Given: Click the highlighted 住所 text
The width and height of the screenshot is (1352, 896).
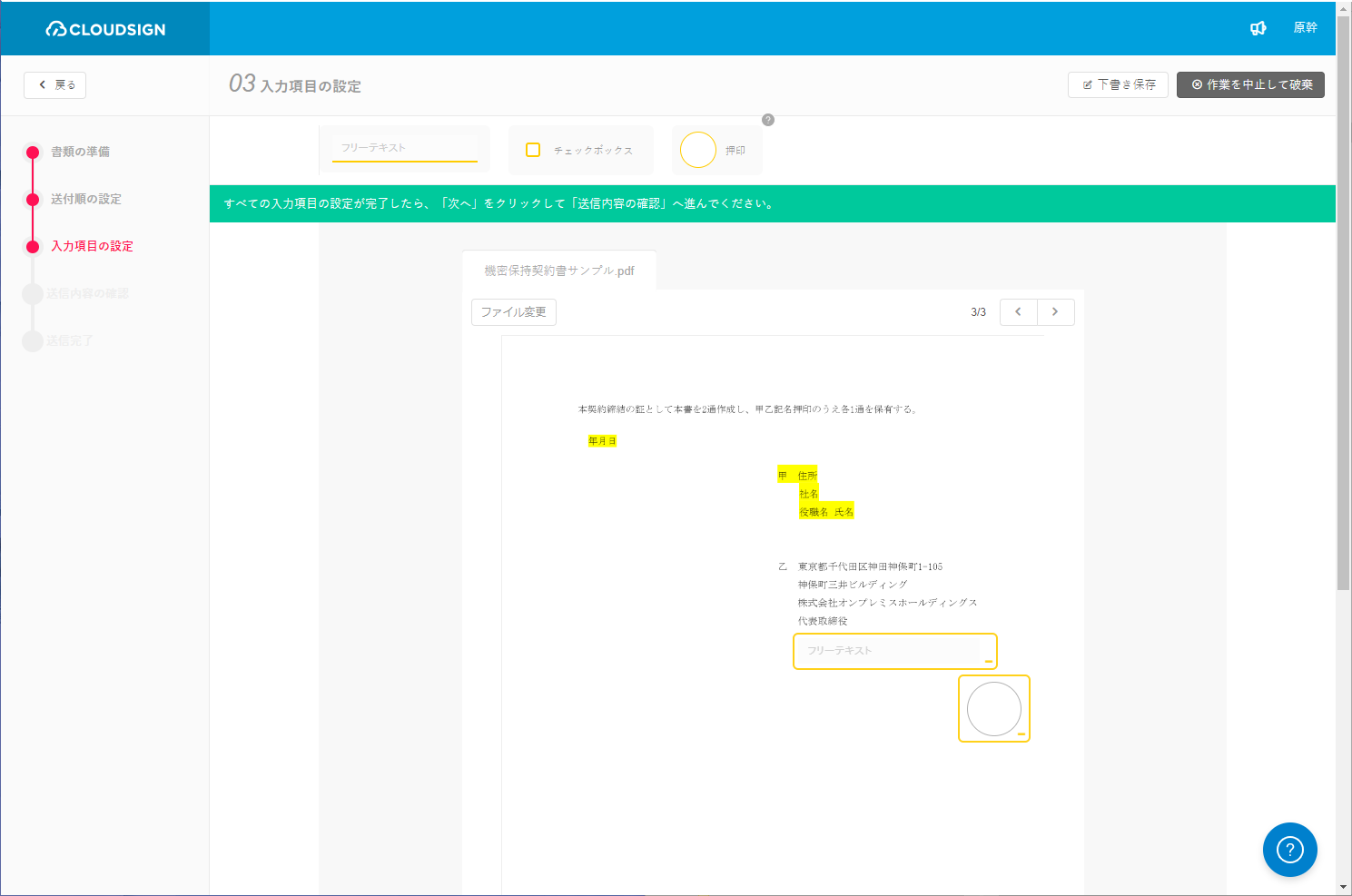Looking at the screenshot, I should (807, 476).
